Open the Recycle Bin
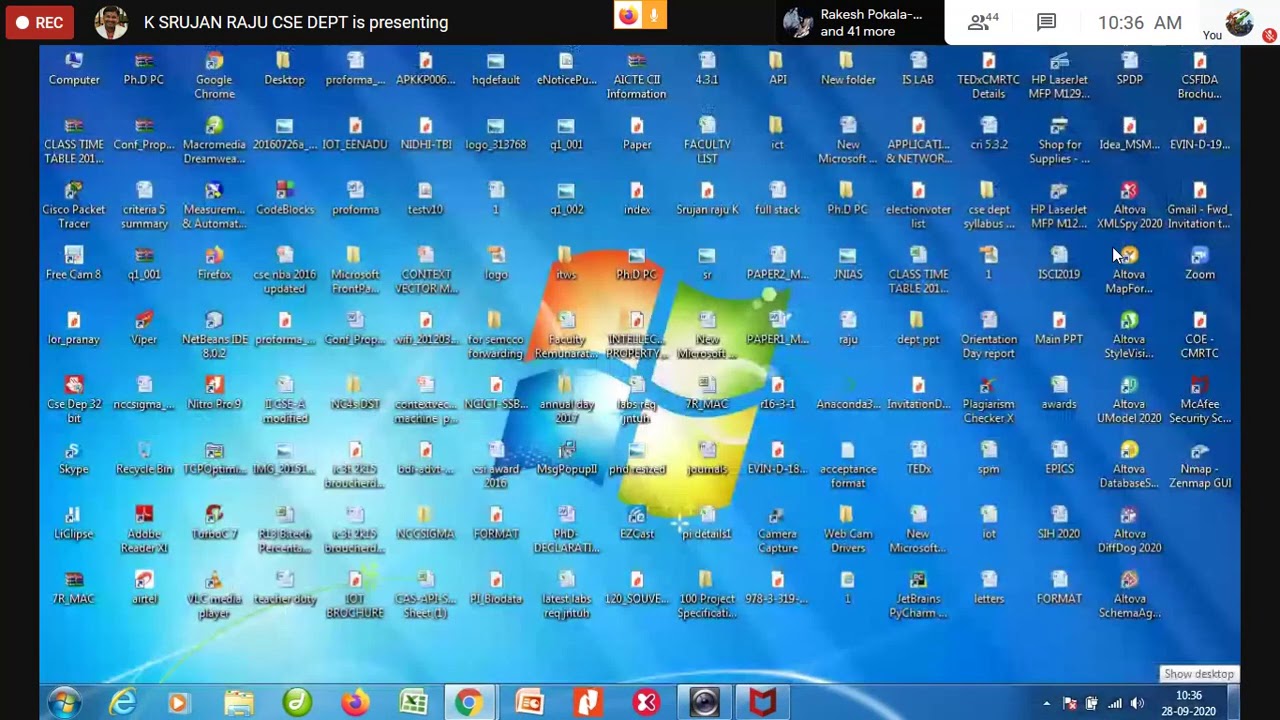 coord(144,459)
